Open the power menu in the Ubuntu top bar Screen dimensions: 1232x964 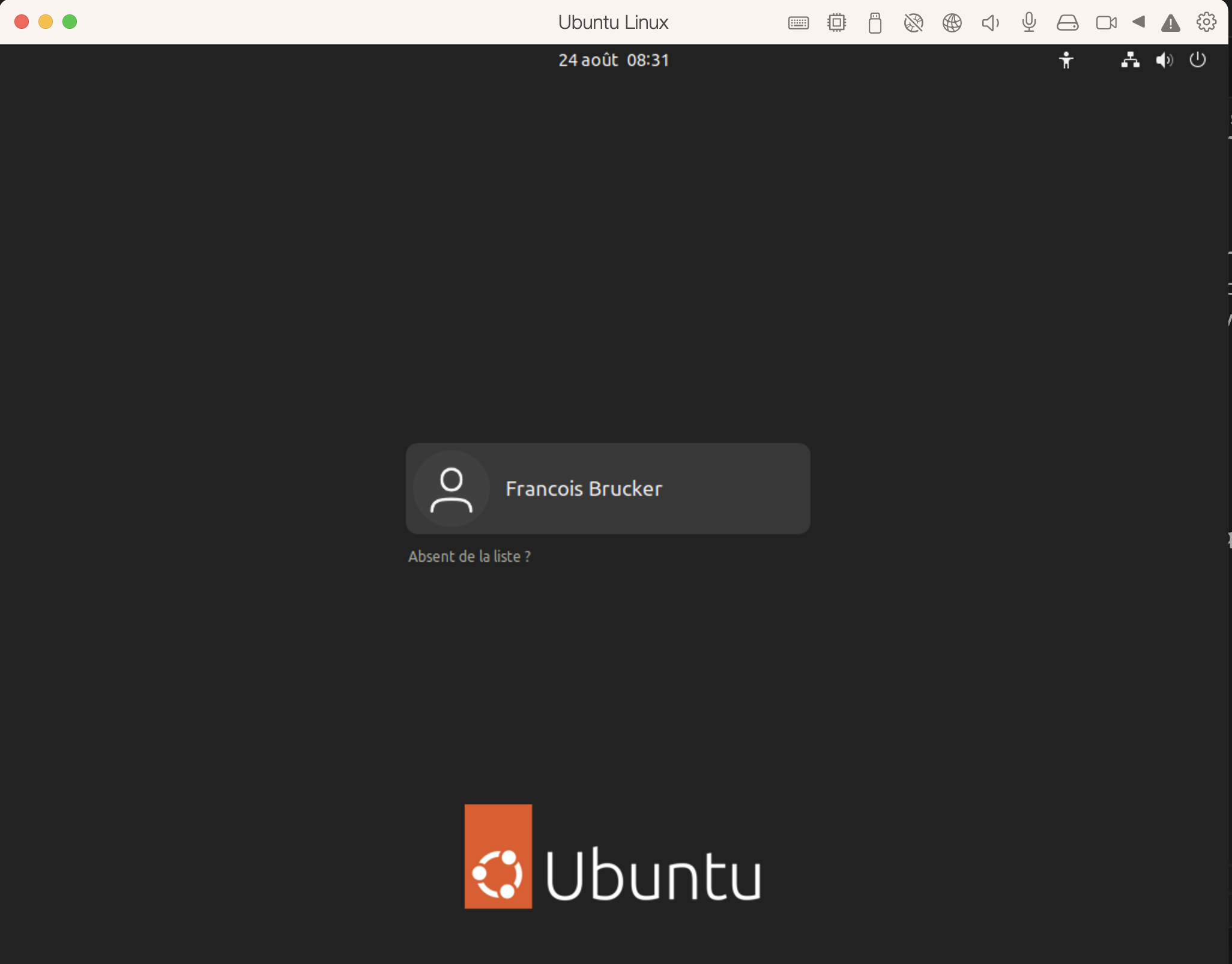tap(1197, 60)
